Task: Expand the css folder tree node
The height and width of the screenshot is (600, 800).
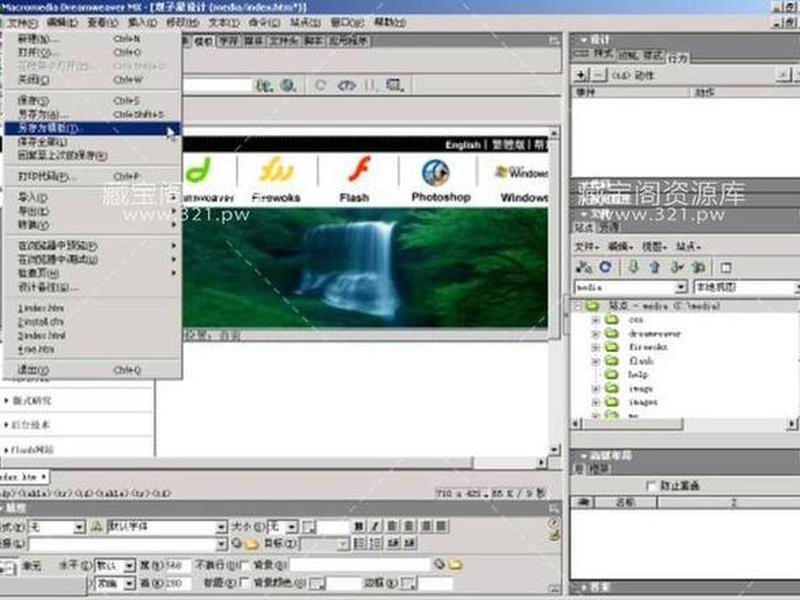Action: [595, 320]
